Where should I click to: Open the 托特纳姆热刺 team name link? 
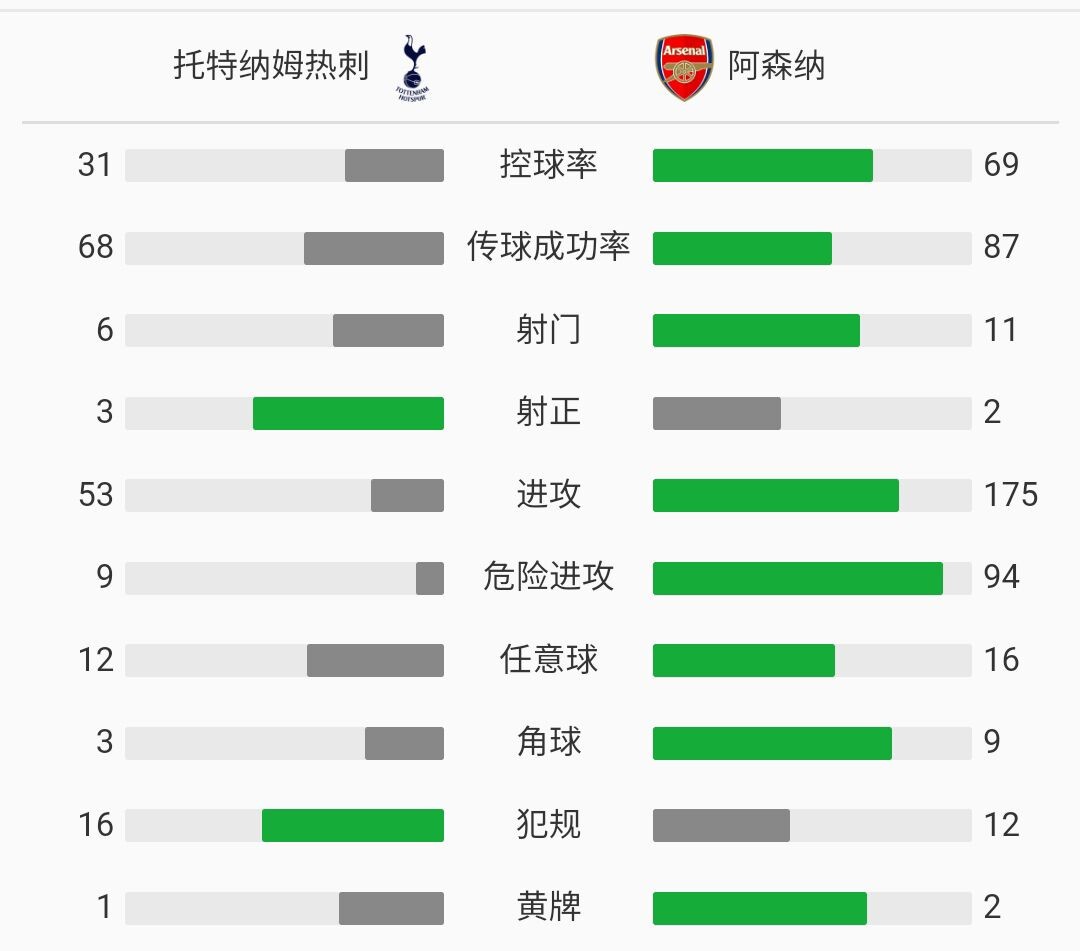click(271, 65)
